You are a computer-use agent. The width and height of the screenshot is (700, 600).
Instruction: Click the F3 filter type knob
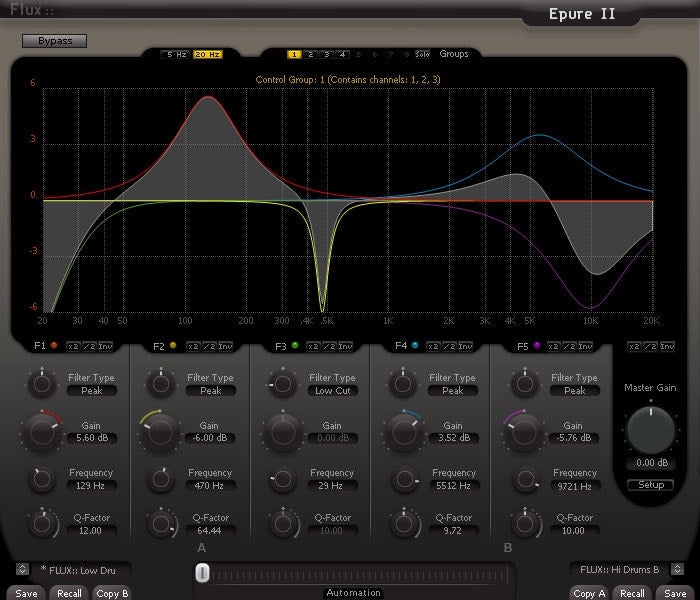283,384
